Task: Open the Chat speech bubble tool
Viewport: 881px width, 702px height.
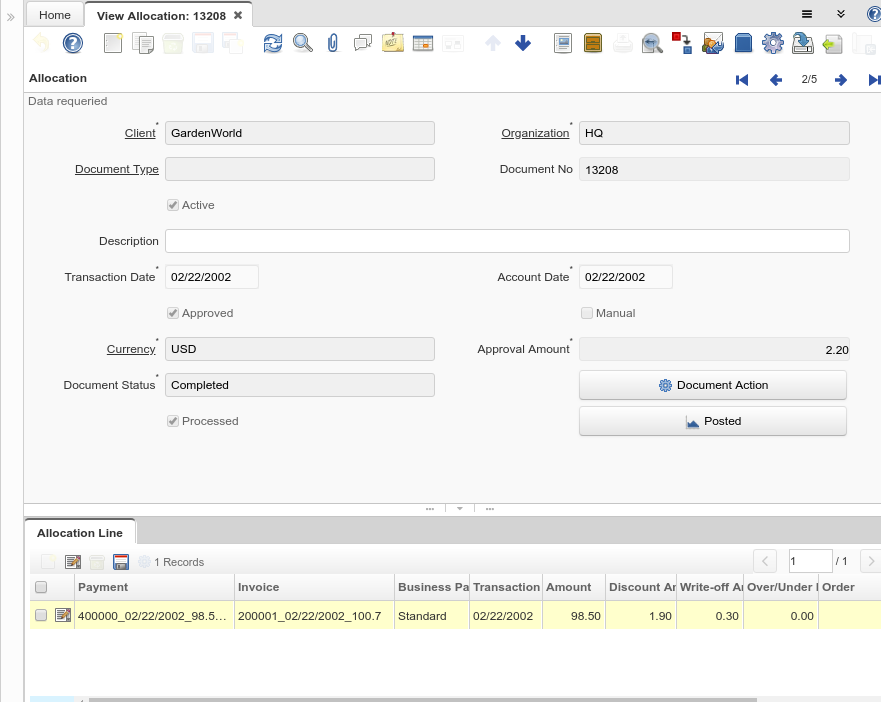Action: (x=363, y=43)
